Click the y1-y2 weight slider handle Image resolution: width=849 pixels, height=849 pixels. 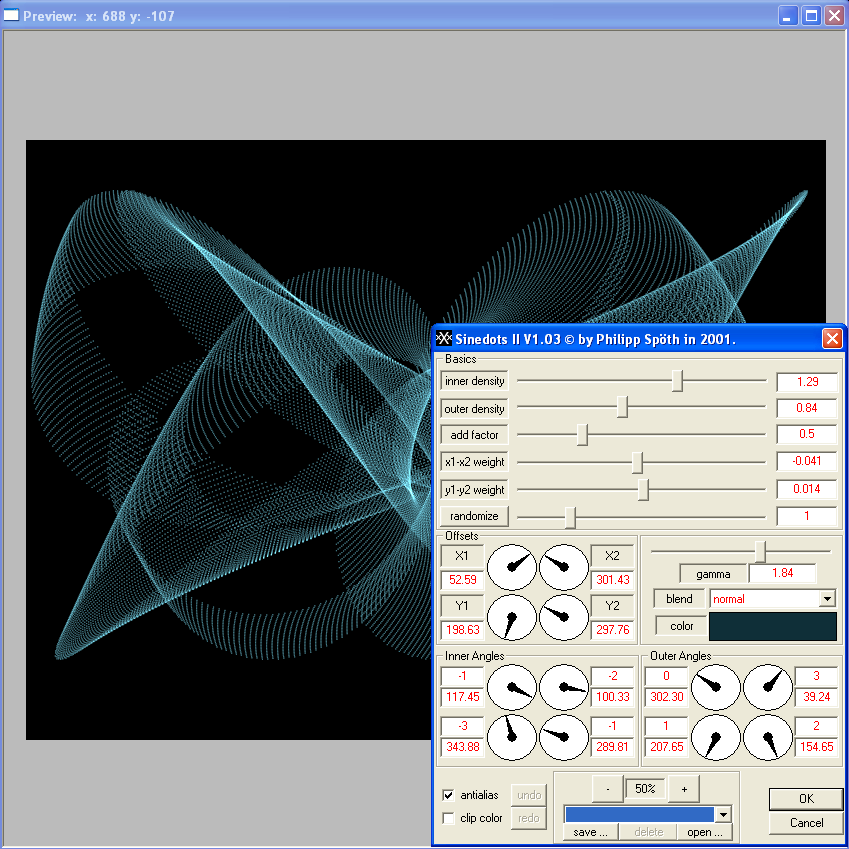coord(643,489)
